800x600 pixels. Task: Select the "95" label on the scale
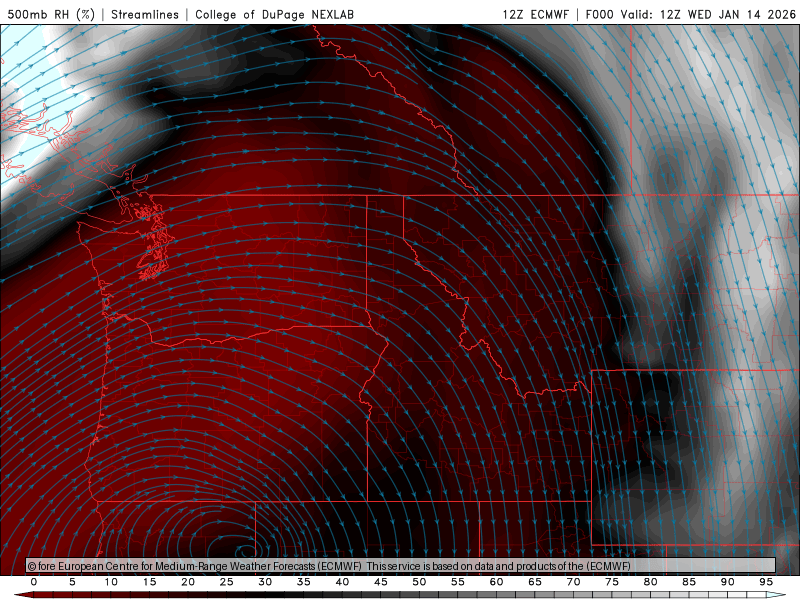pos(766,582)
